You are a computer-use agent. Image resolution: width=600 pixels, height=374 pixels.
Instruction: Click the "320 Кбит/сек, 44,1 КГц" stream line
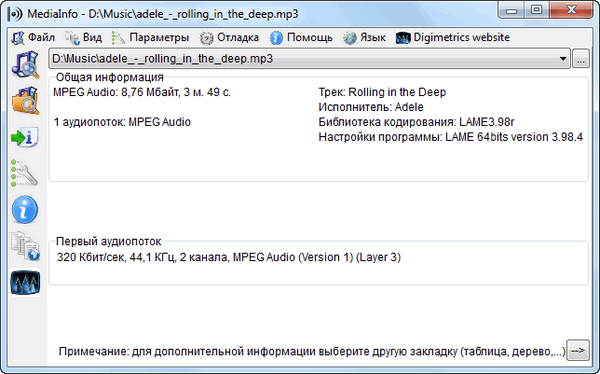point(229,257)
